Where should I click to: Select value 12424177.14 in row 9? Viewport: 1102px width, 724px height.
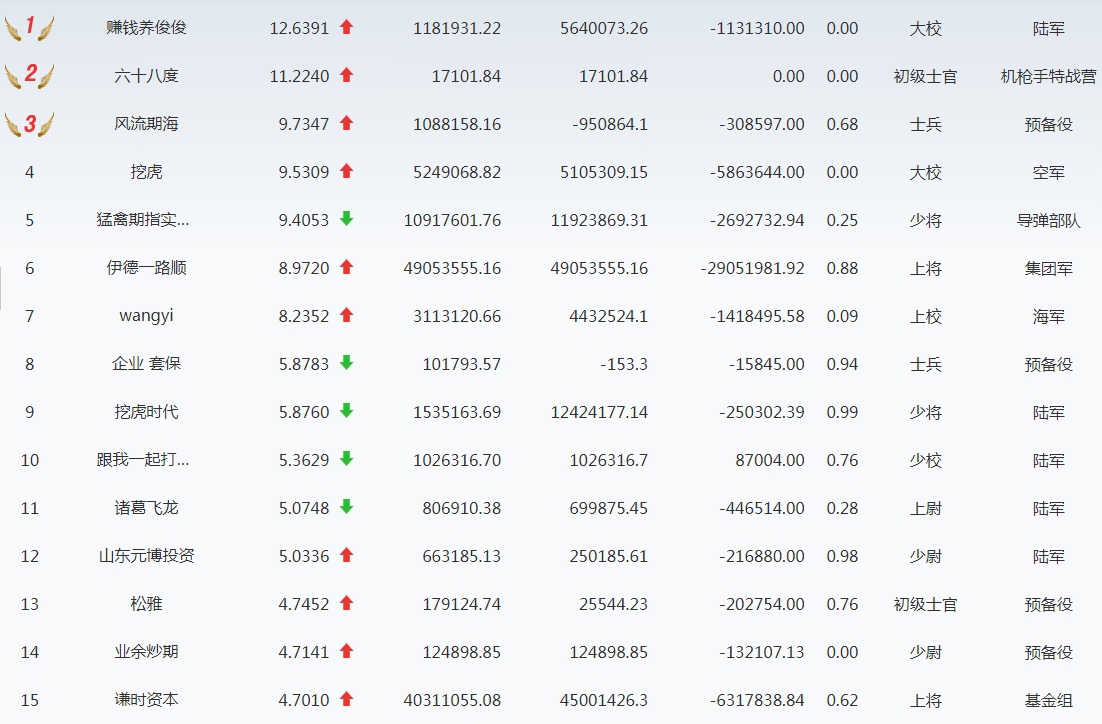599,412
